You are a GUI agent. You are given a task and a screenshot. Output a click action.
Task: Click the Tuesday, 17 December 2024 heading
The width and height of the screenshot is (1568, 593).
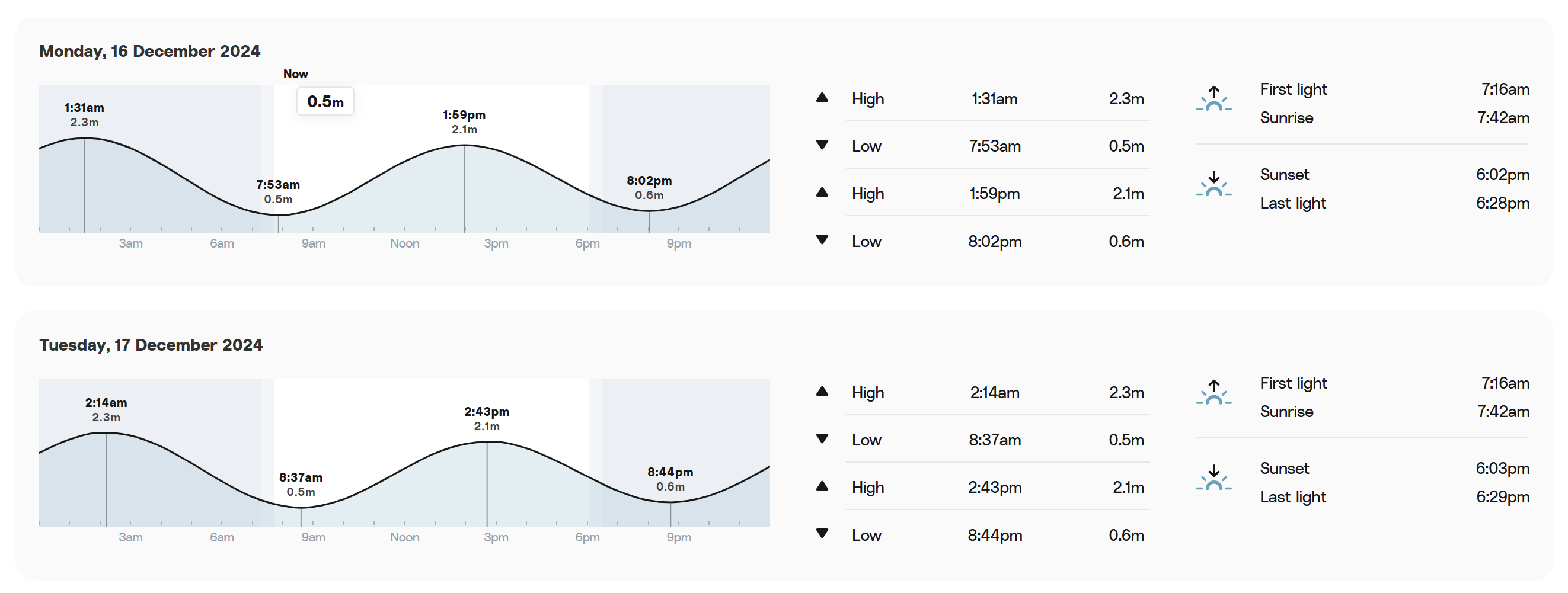click(151, 345)
